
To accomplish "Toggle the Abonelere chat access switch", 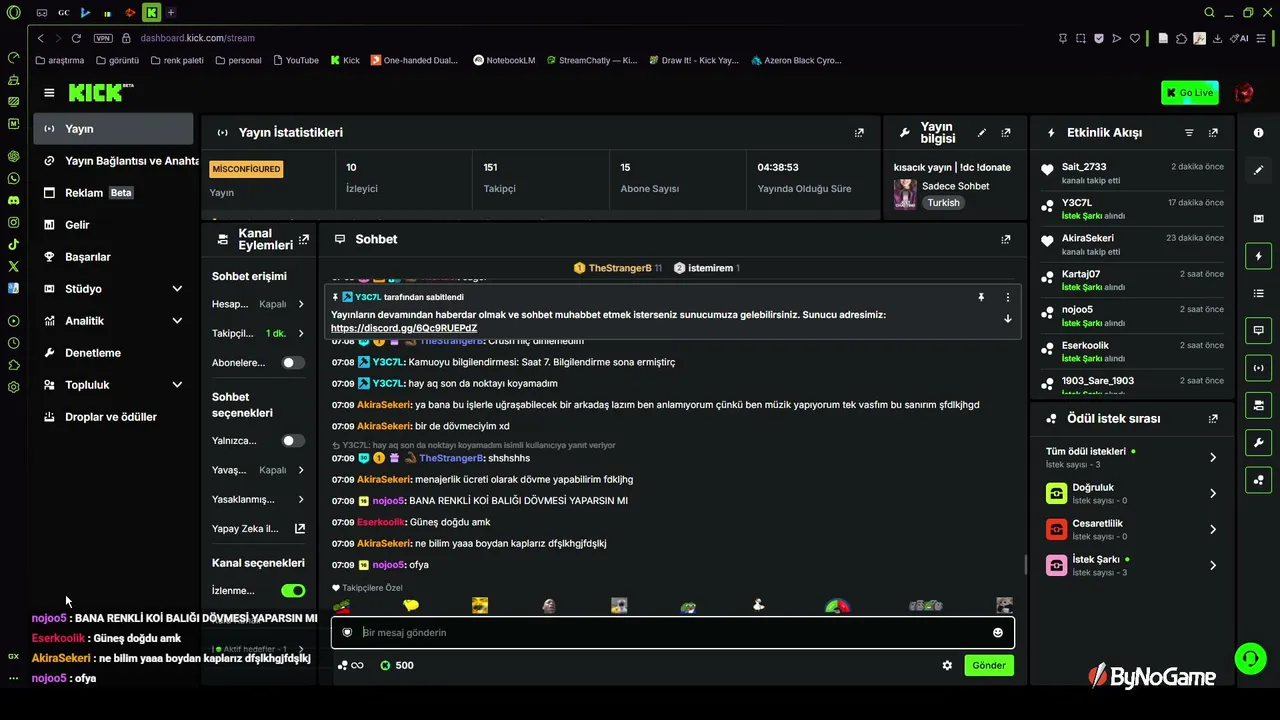I will pyautogui.click(x=293, y=363).
